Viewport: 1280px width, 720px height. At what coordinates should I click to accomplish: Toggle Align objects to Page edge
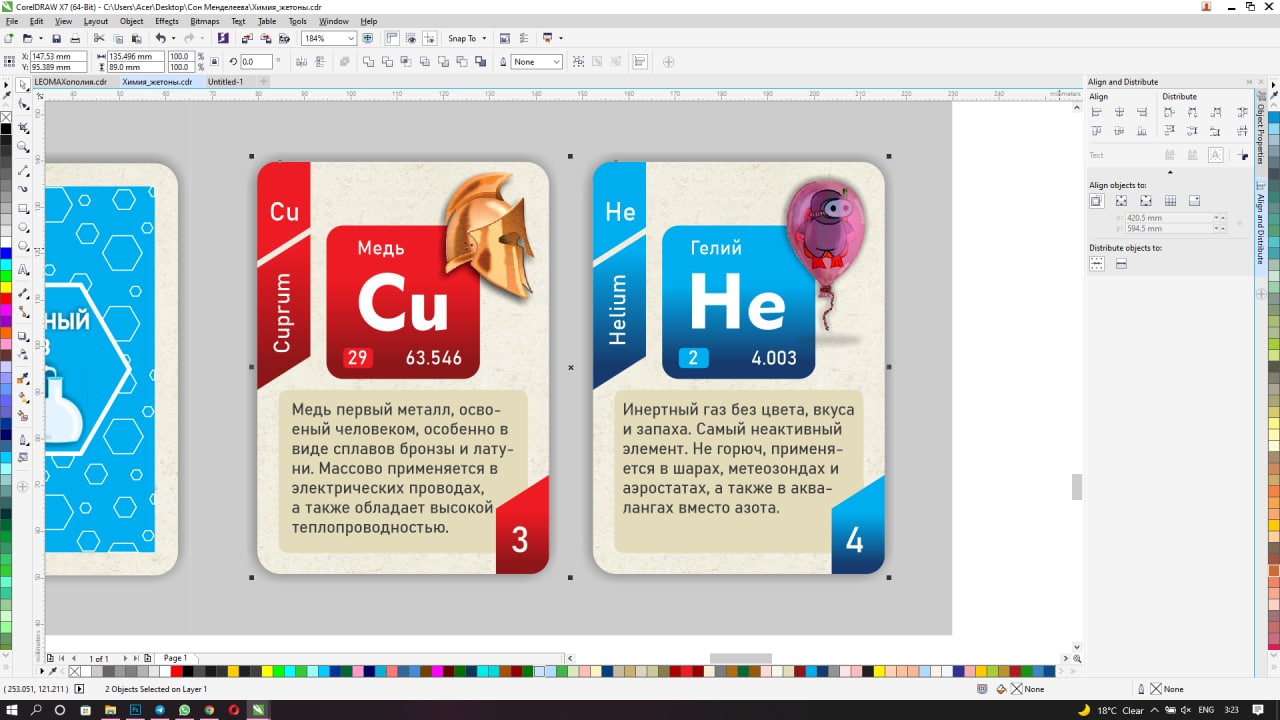point(1121,201)
